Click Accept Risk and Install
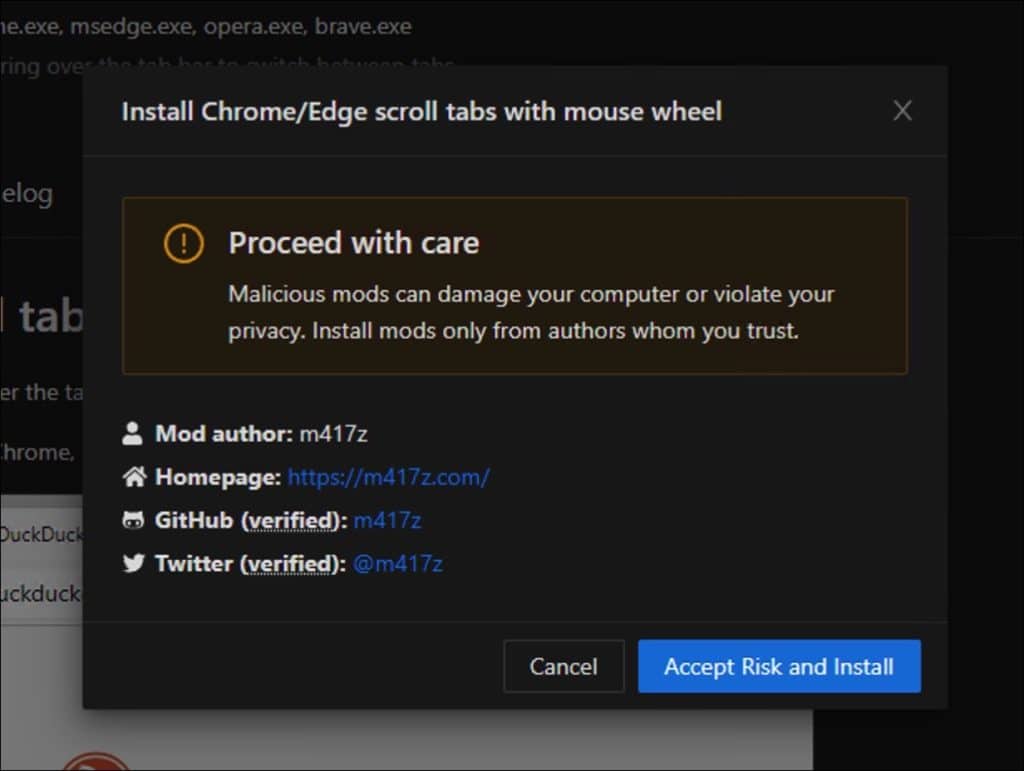The height and width of the screenshot is (771, 1024). point(779,666)
